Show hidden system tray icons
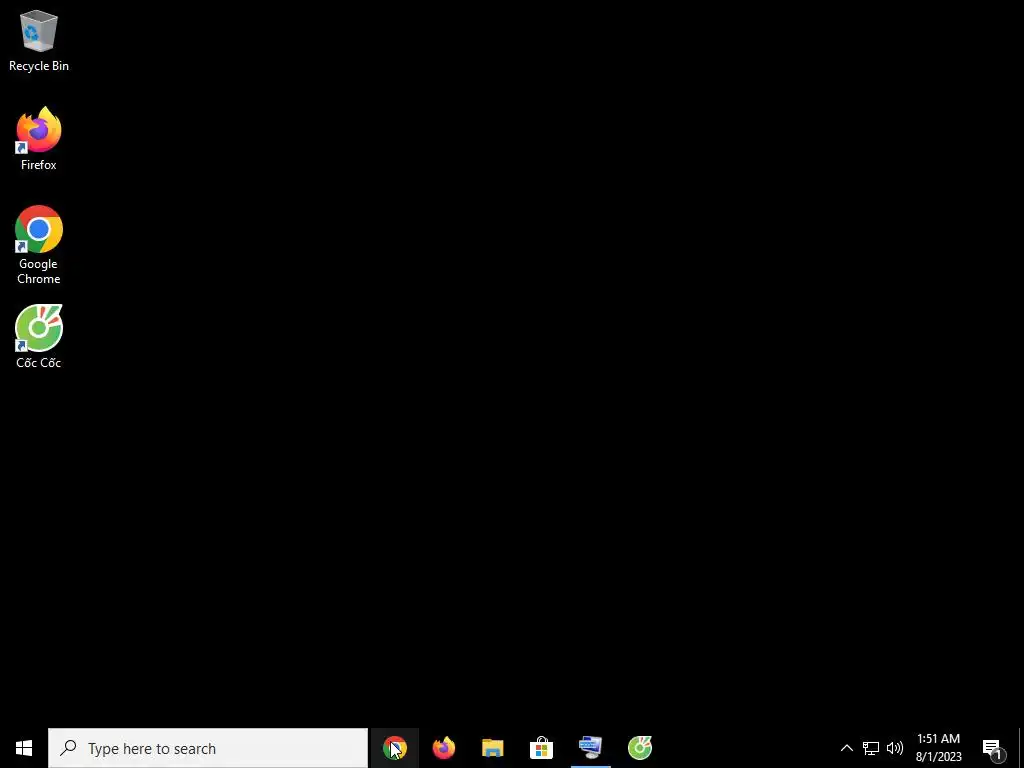Screen dimensions: 1024x768 846,748
